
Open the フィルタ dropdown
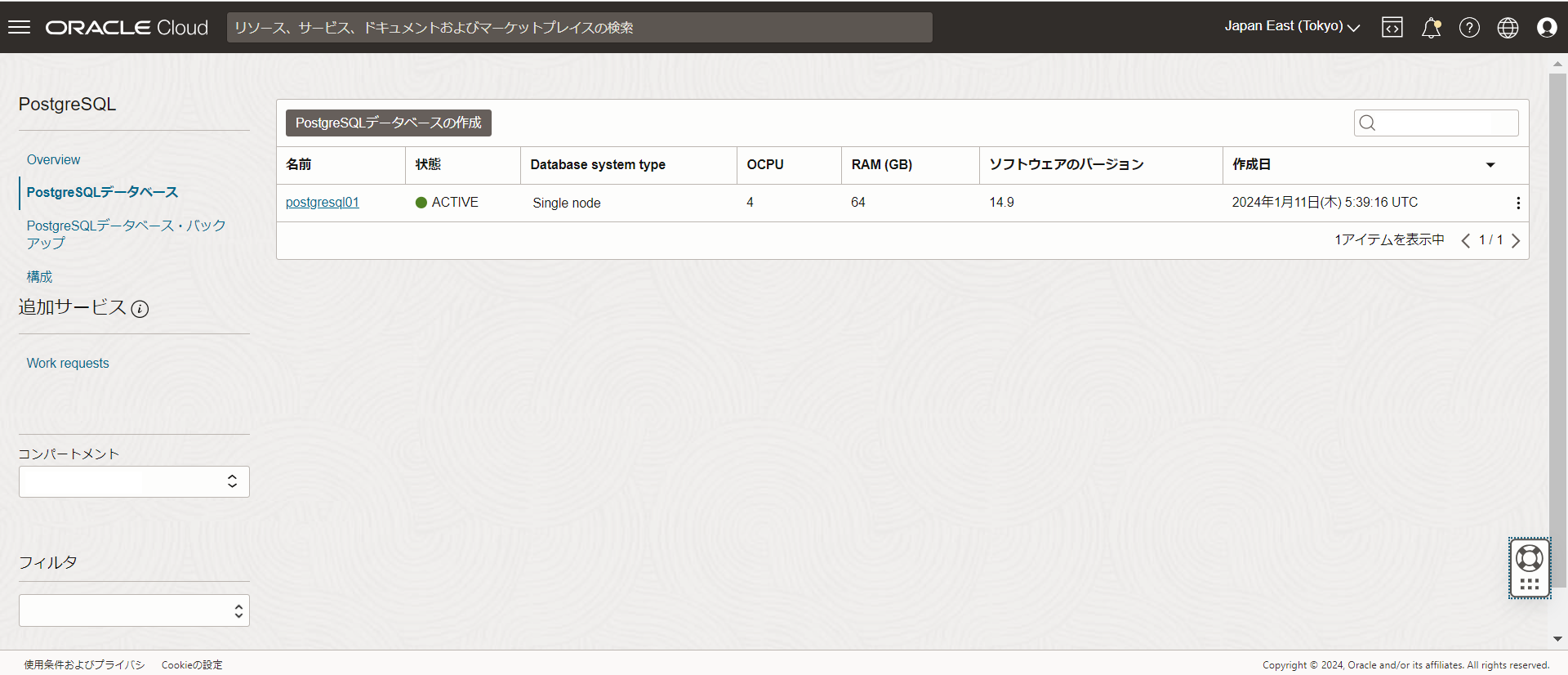pyautogui.click(x=134, y=610)
